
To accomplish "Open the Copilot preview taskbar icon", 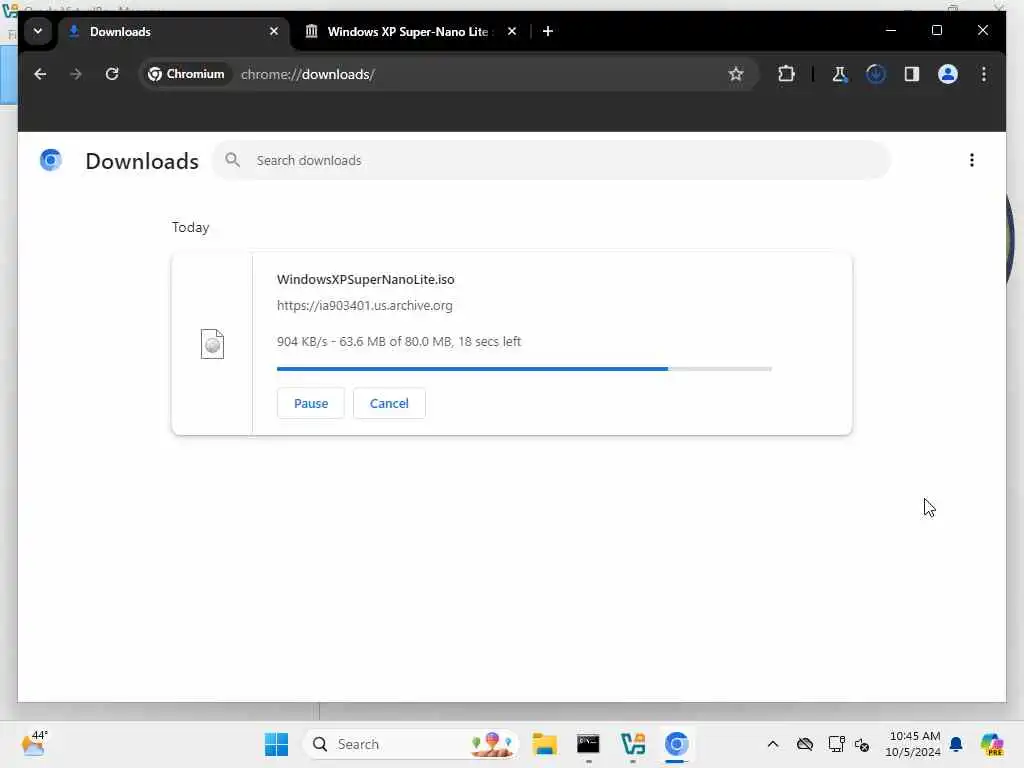I will tap(991, 744).
